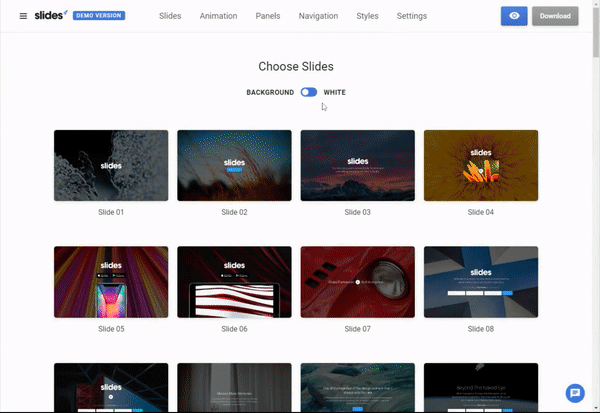Open the Styles menu tab
Viewport: 600px width, 413px height.
click(367, 16)
